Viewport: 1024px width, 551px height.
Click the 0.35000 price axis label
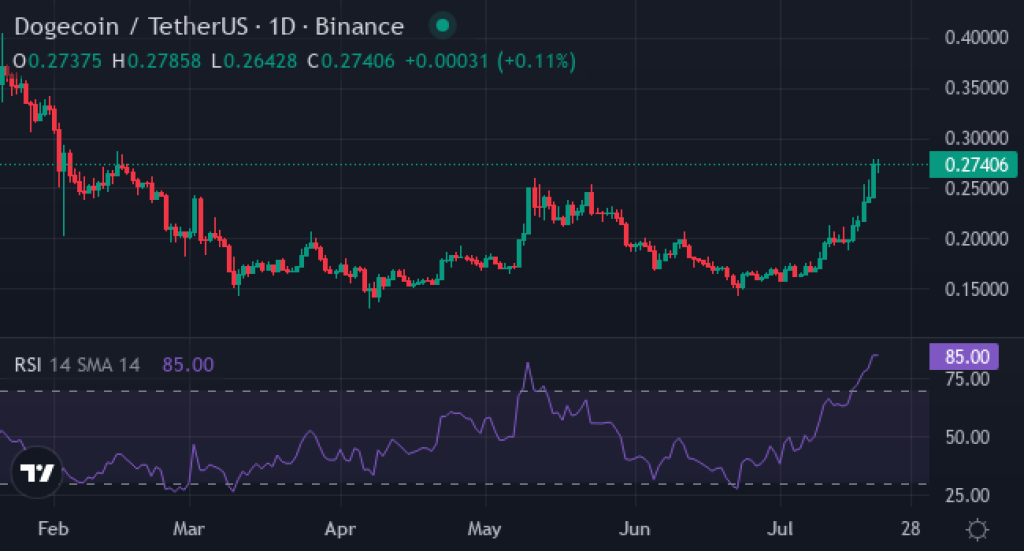[x=976, y=87]
